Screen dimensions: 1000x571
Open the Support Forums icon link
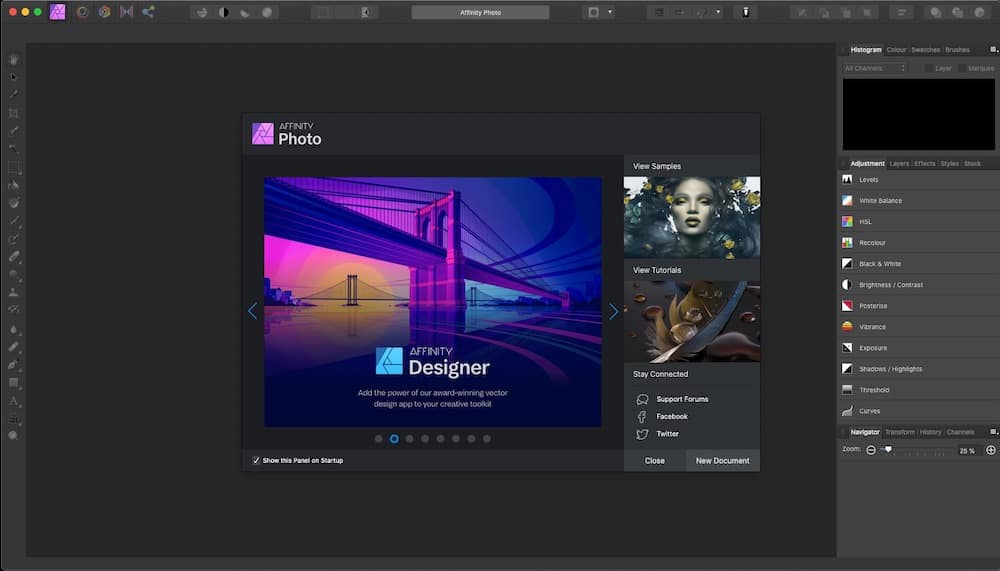click(x=642, y=399)
